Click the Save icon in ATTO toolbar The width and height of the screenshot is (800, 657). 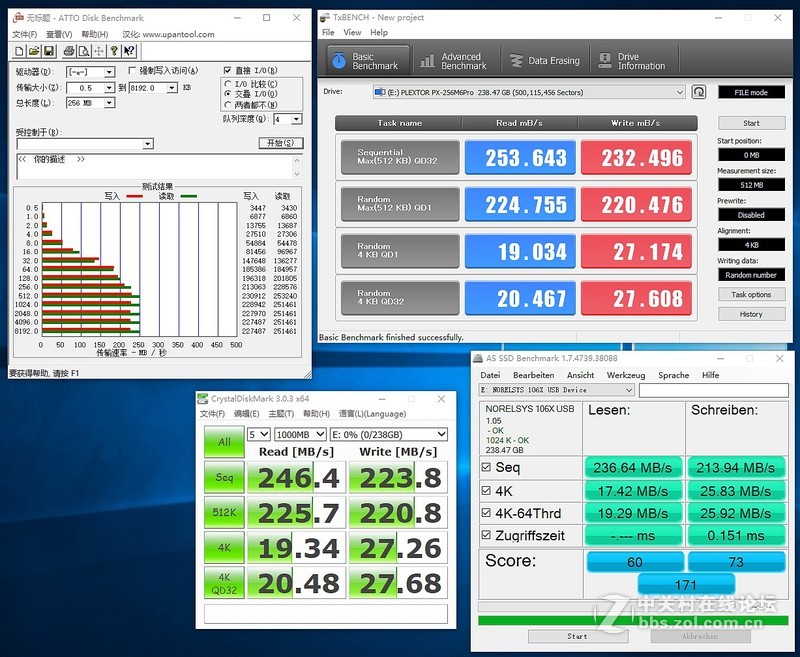coord(48,51)
